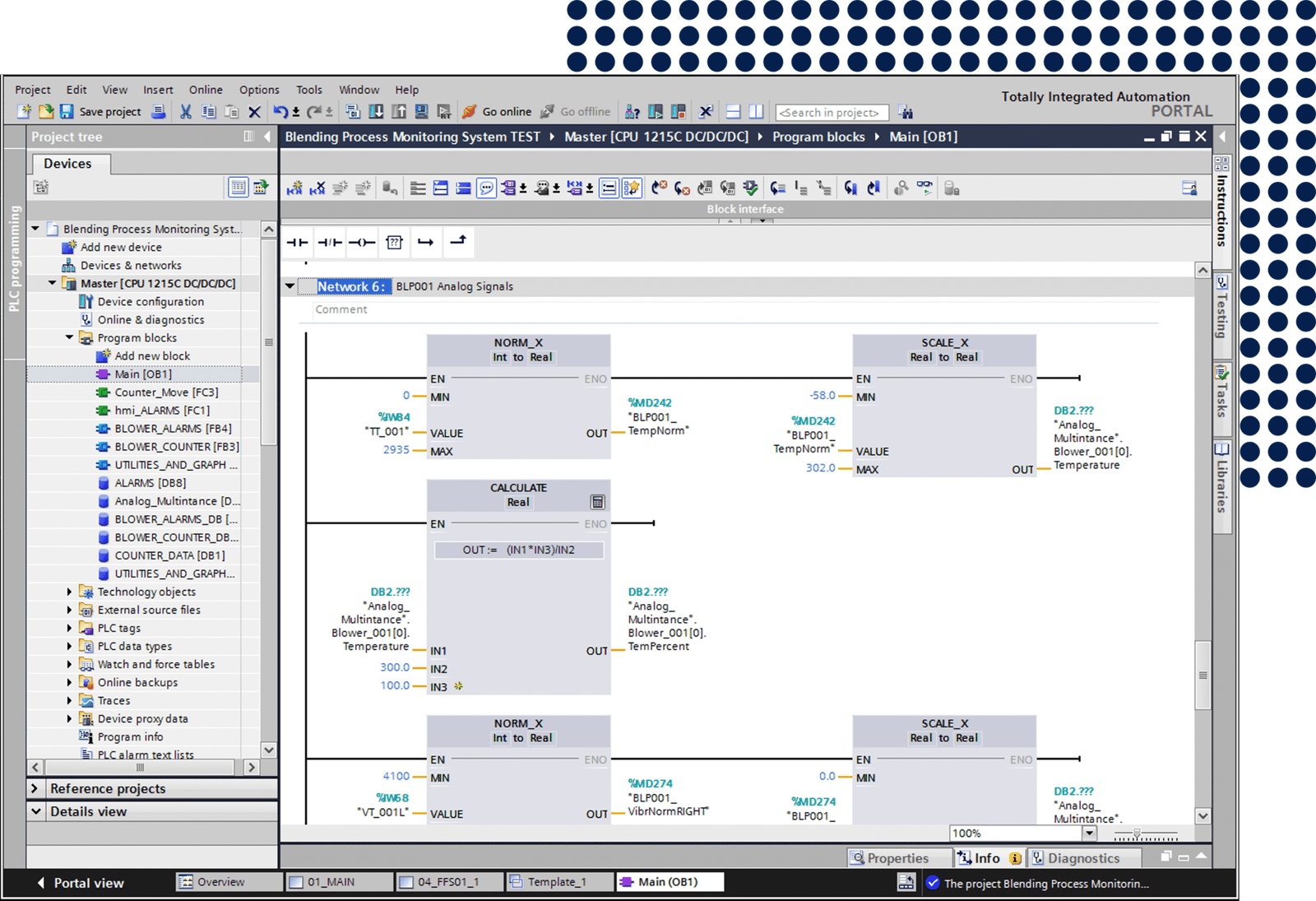Image resolution: width=1316 pixels, height=901 pixels.
Task: Click the Go online button
Action: click(498, 112)
